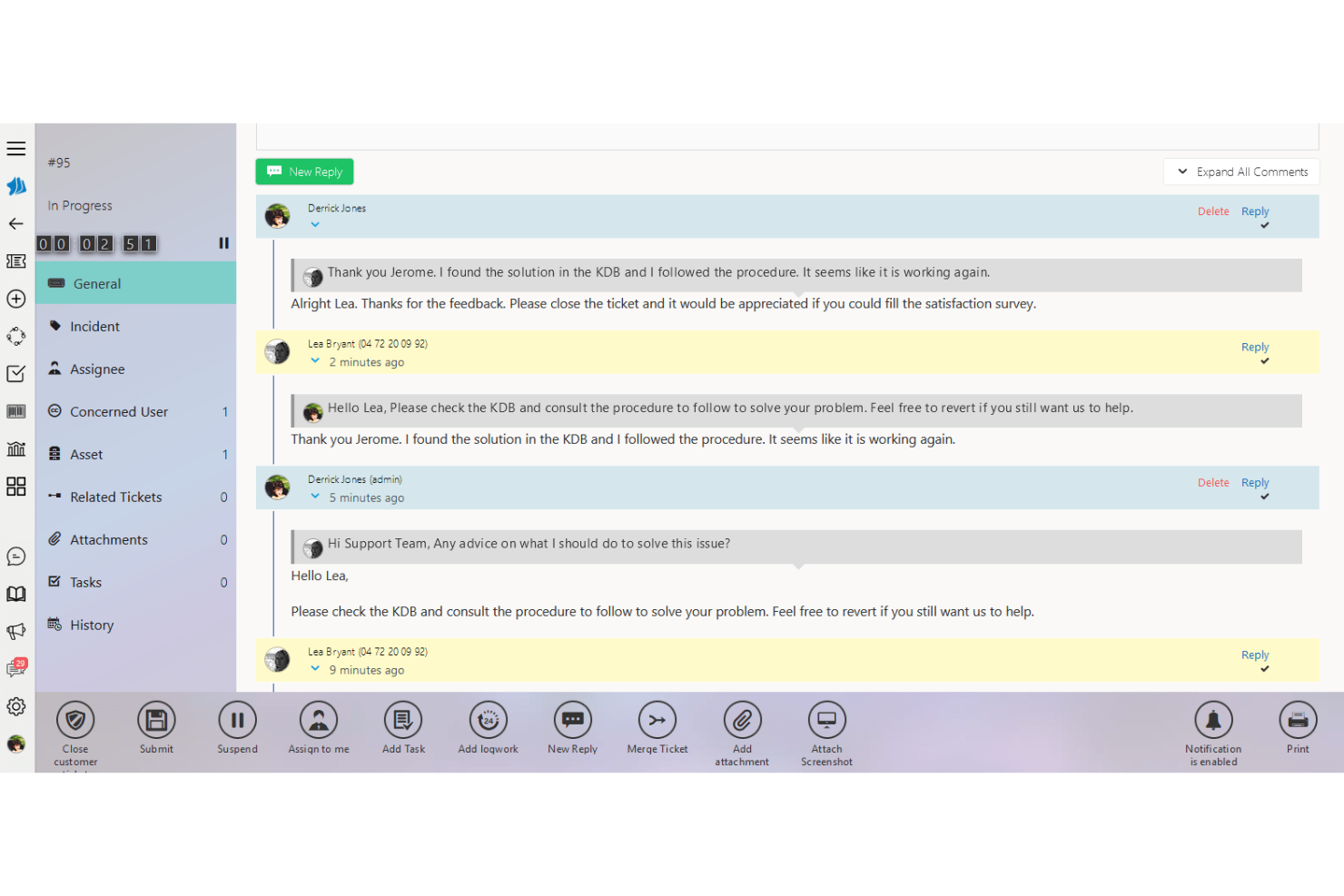
Task: Open the Attach Screenshot tool
Action: click(x=826, y=720)
